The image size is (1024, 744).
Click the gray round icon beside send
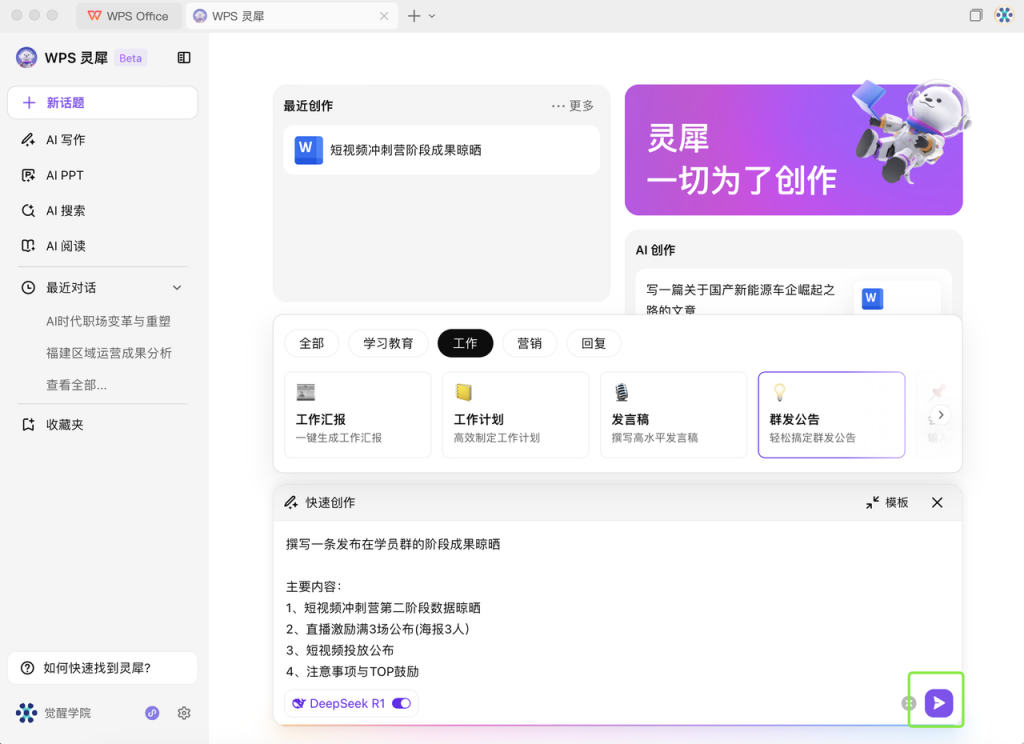pyautogui.click(x=908, y=704)
